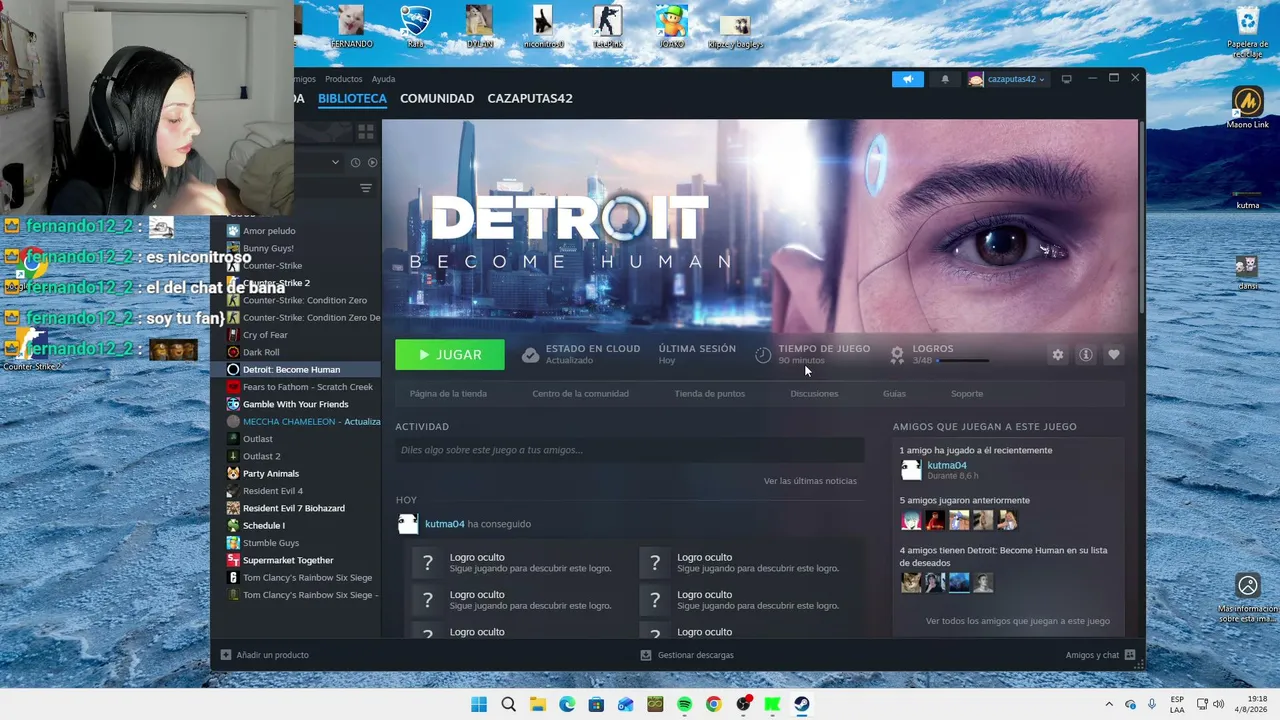This screenshot has width=1280, height=720.
Task: Open Amigos y chat
Action: coord(1100,655)
